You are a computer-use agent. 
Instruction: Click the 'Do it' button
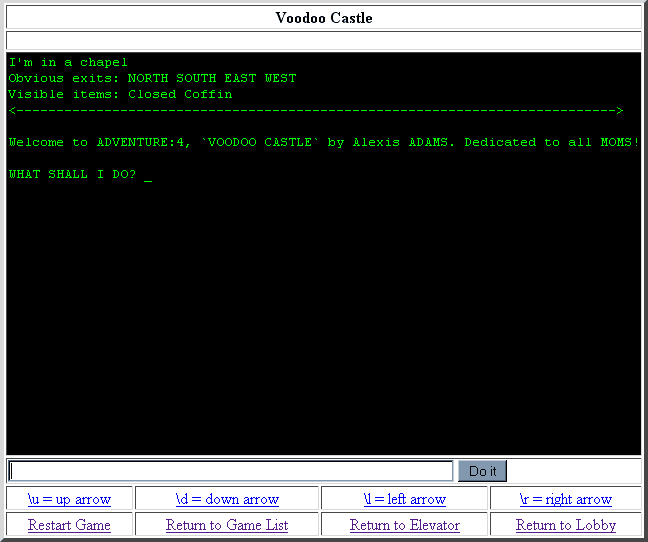click(x=482, y=471)
